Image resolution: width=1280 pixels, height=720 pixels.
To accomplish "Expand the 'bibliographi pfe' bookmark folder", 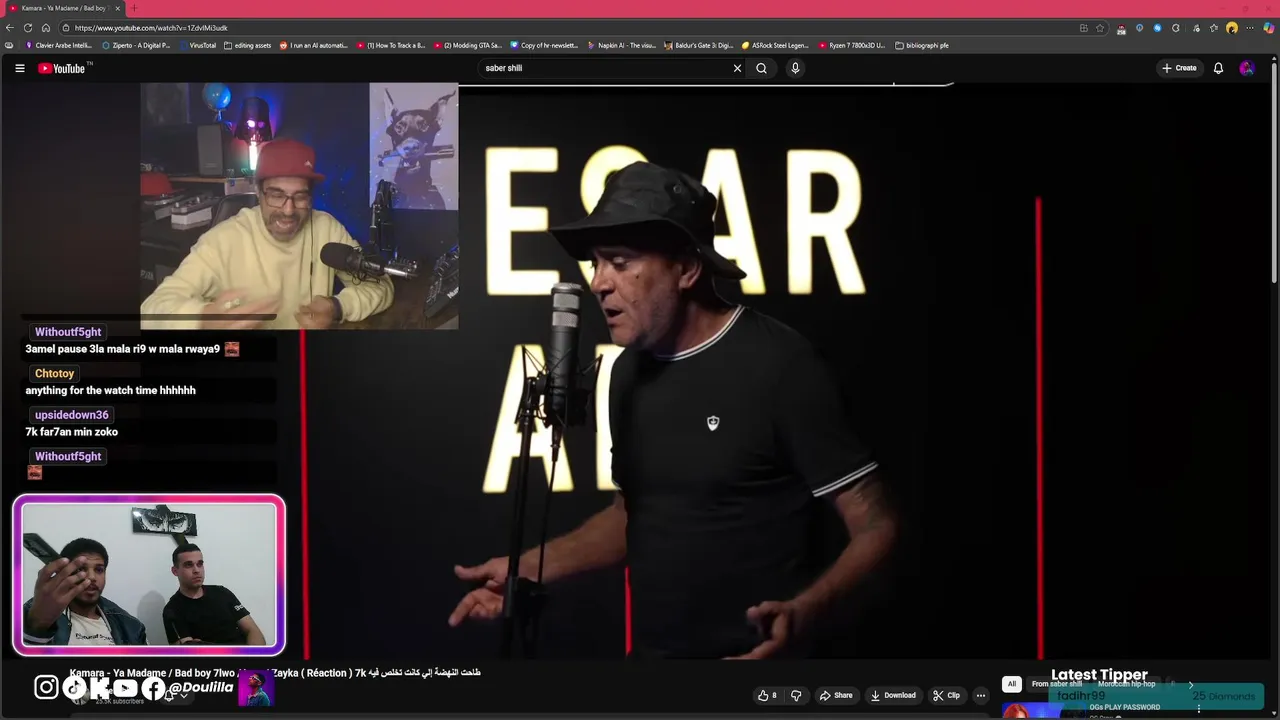I will coord(922,45).
